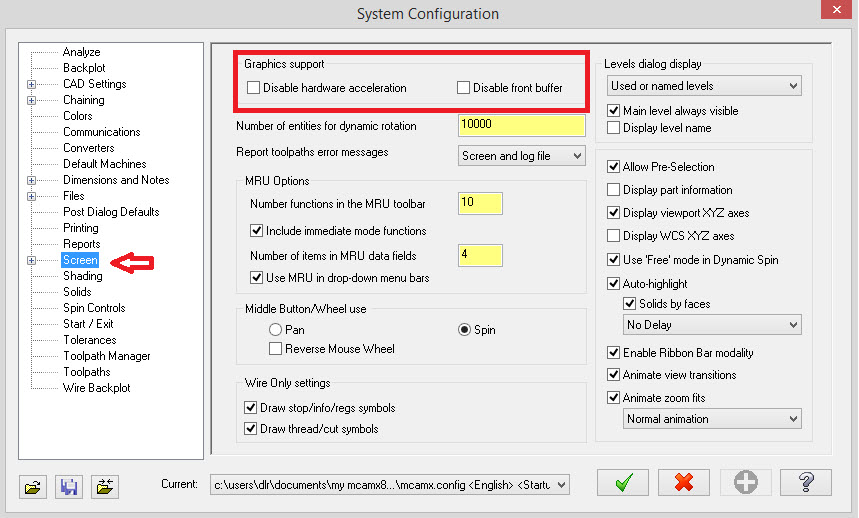Open the Current configuration file dropdown
Screen dimensions: 859x518
coord(560,484)
